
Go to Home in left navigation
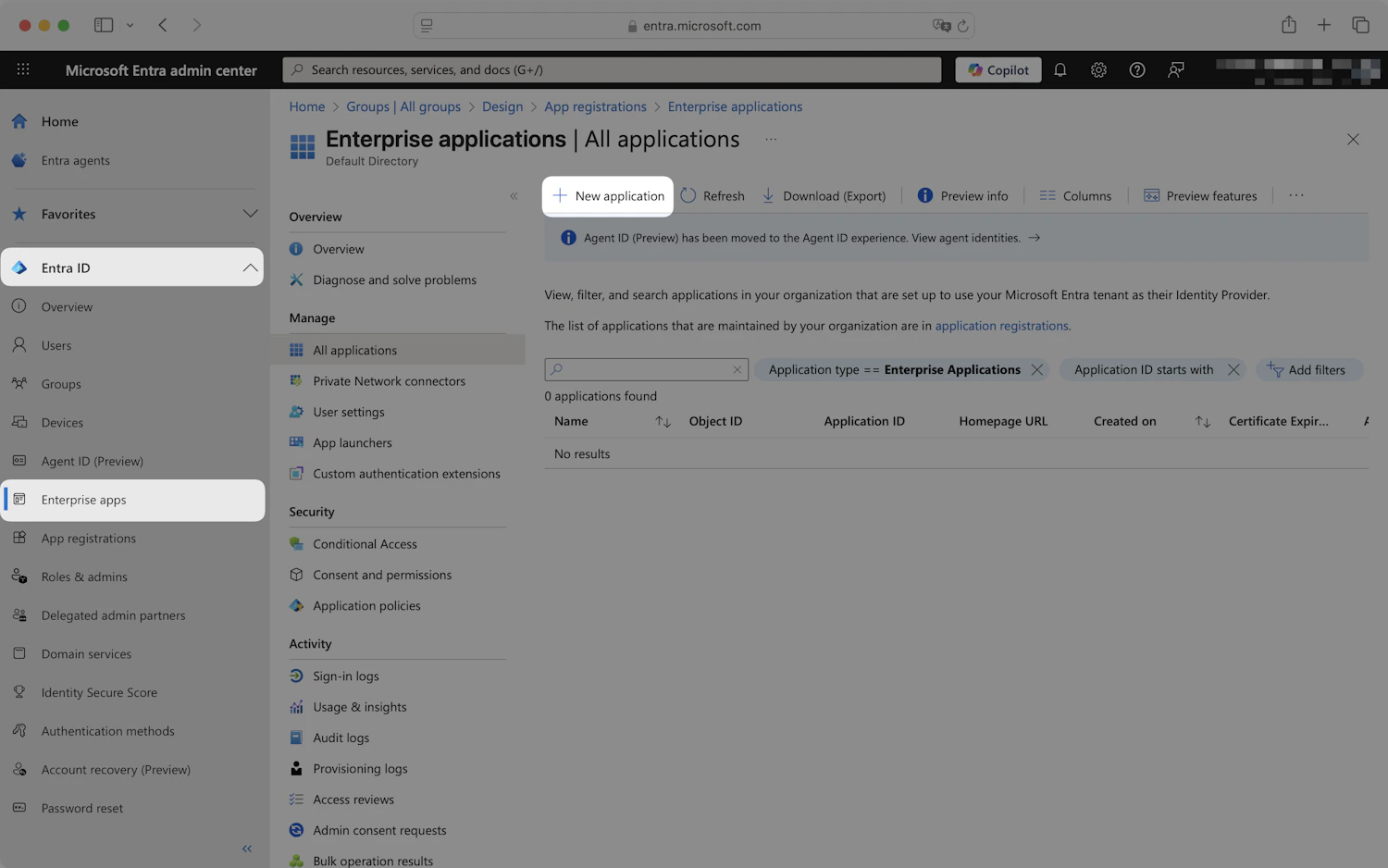click(59, 121)
